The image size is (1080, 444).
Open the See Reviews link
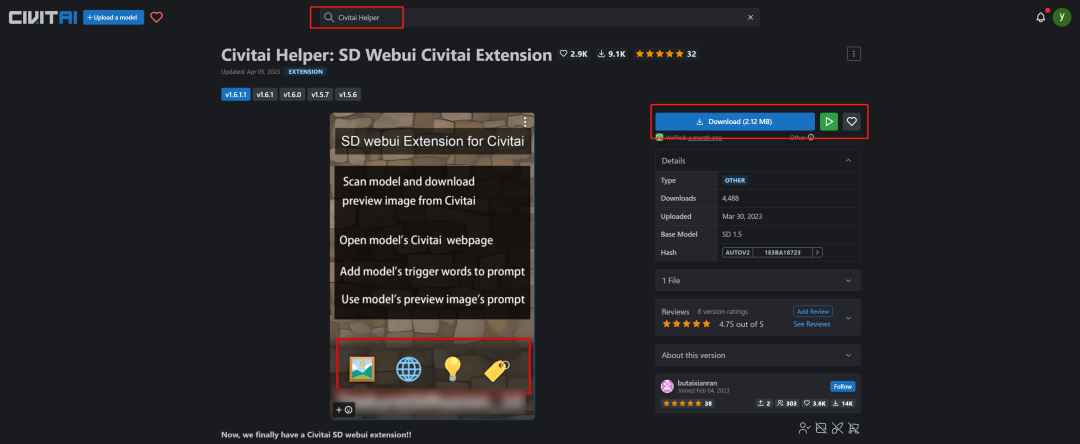click(x=812, y=324)
